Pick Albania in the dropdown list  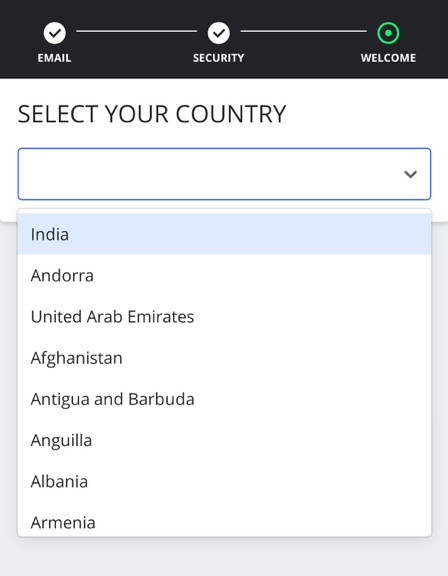pyautogui.click(x=224, y=481)
